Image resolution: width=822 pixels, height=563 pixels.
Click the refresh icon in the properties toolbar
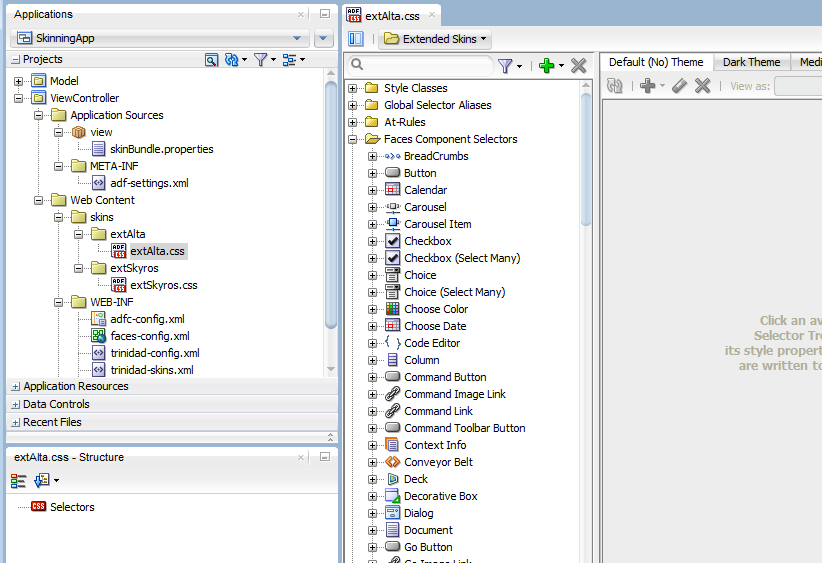pos(614,85)
